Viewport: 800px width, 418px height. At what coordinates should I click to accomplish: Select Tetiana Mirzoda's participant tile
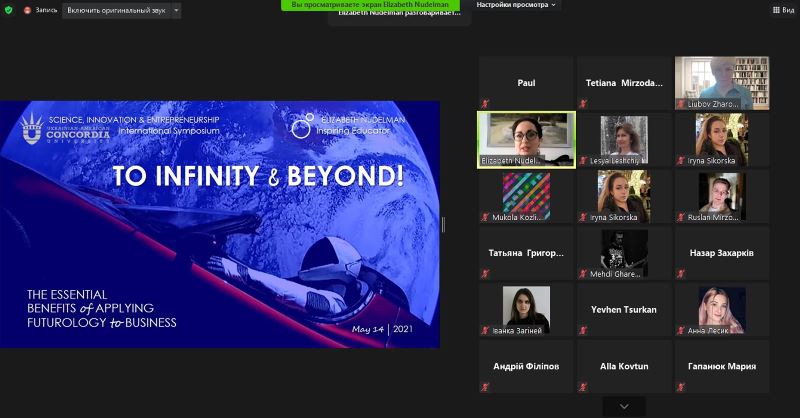pyautogui.click(x=624, y=83)
